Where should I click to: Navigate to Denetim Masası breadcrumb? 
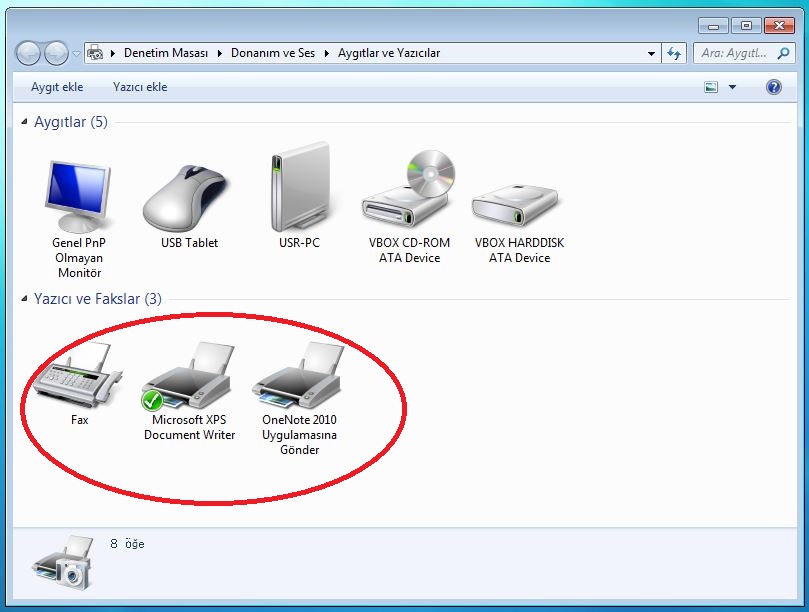166,53
